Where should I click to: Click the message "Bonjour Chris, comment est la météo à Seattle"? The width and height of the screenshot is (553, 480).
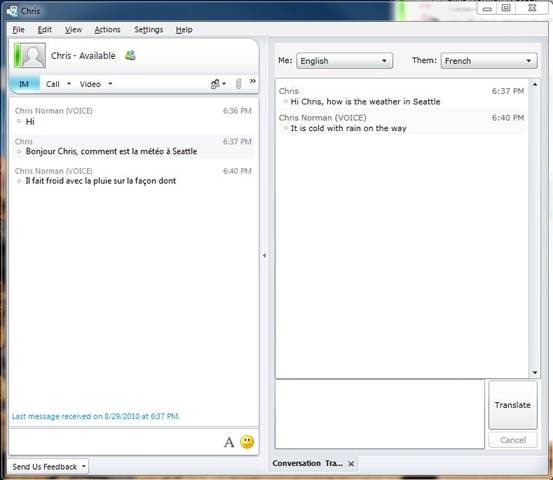[x=111, y=151]
